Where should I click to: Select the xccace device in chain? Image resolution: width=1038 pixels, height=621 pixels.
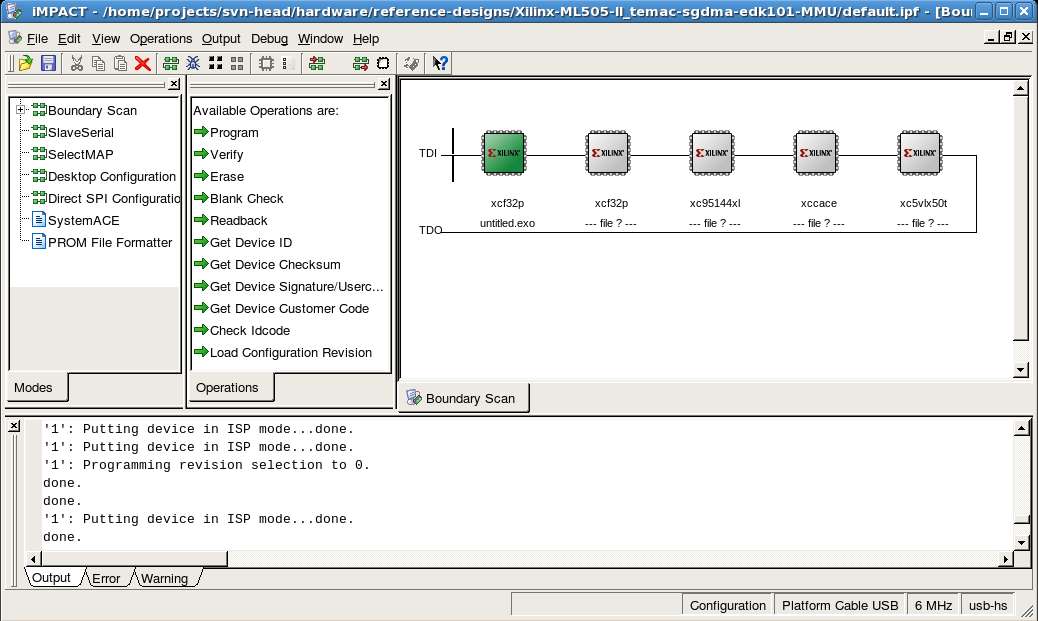click(818, 154)
